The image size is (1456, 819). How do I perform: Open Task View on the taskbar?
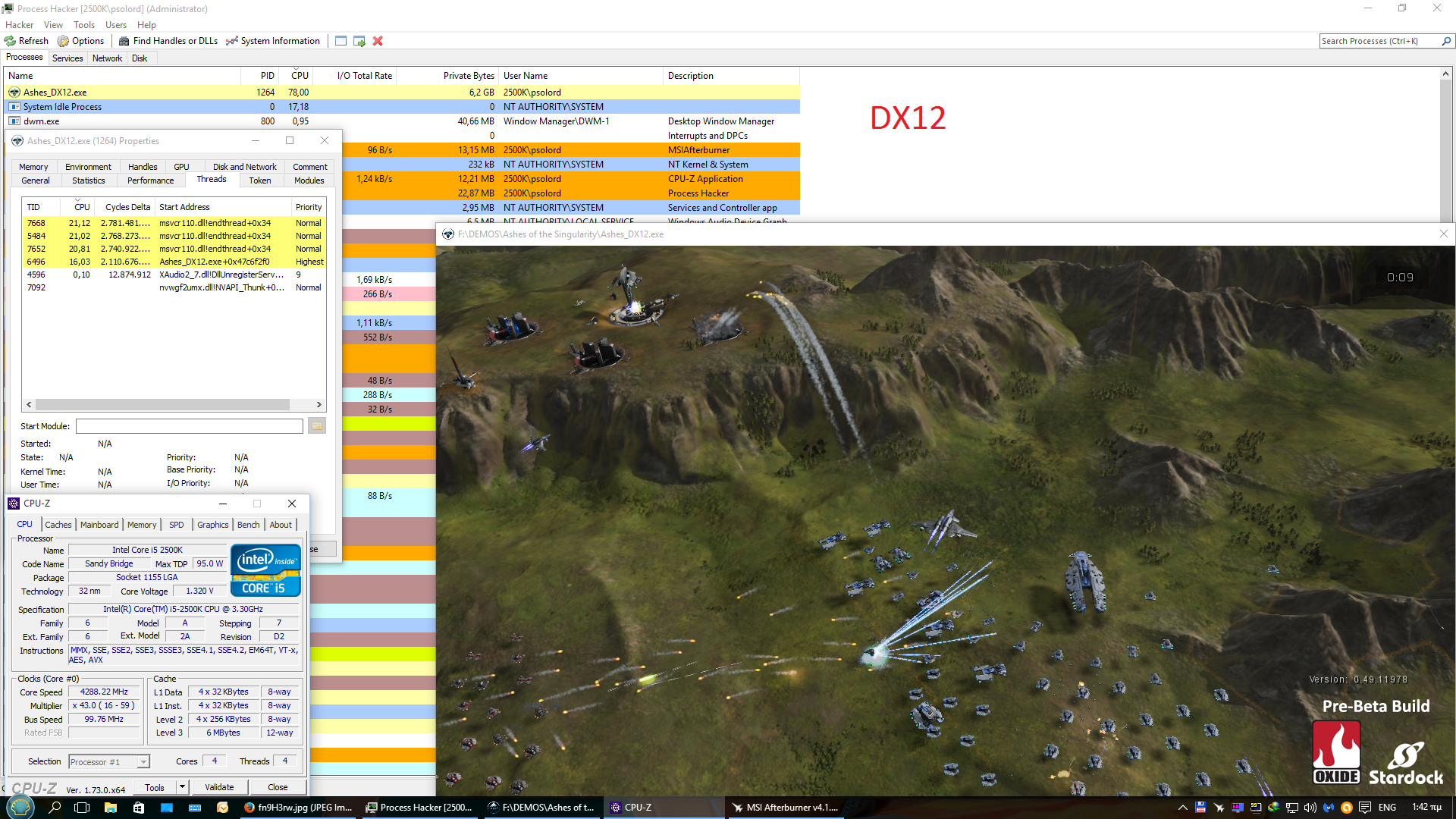tap(82, 808)
